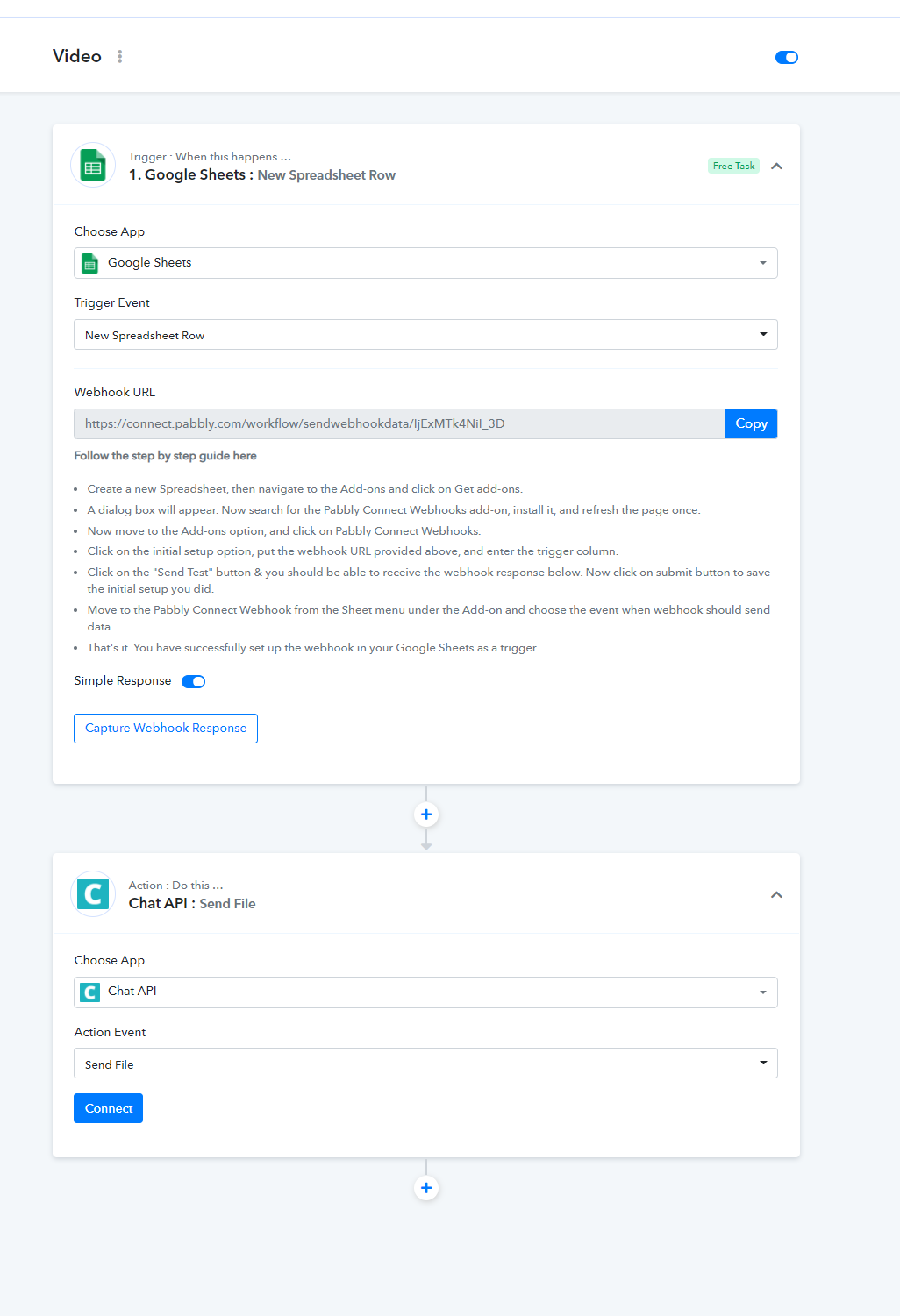Click the 1. Google Sheets : New Spreadsheet Row heading
The height and width of the screenshot is (1316, 900).
(261, 175)
